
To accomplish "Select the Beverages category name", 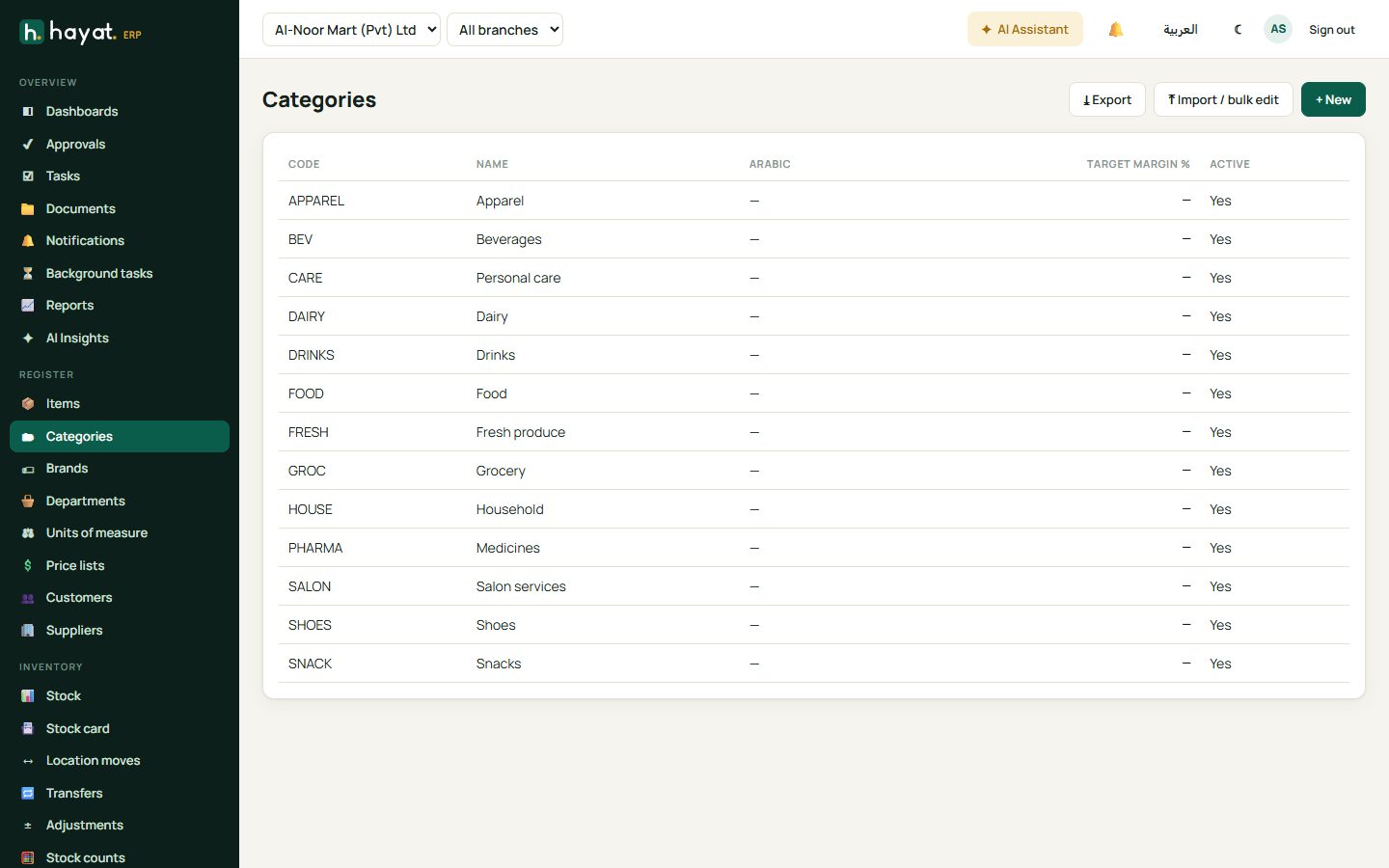I will 508,239.
